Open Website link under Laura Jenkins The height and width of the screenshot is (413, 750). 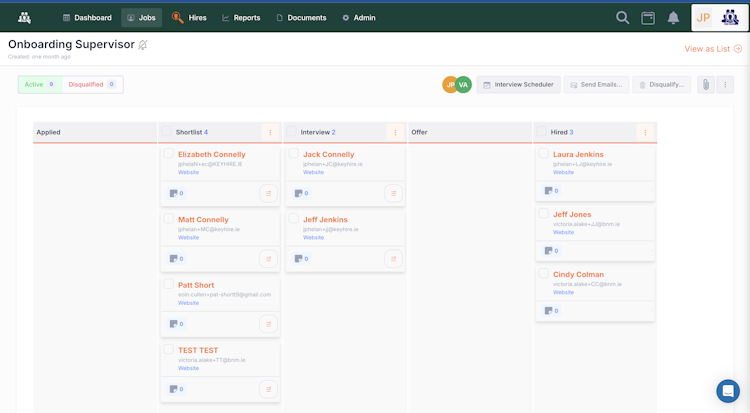[x=563, y=172]
